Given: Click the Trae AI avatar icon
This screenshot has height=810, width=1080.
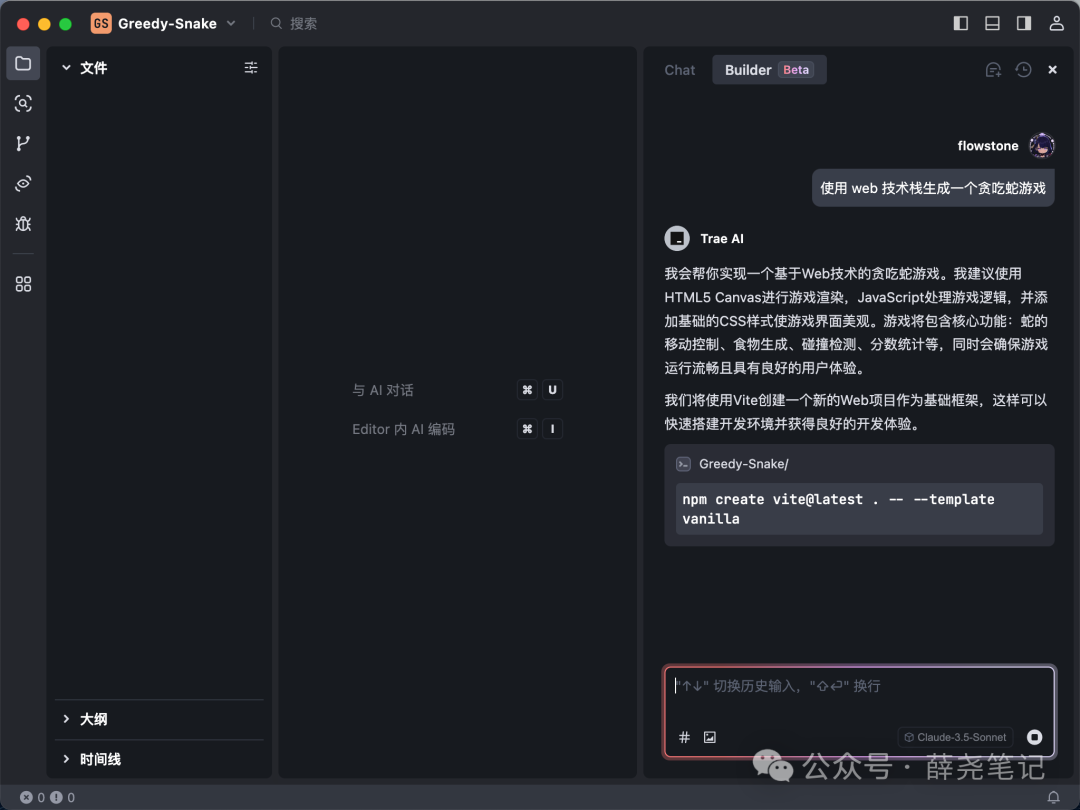Looking at the screenshot, I should (x=677, y=238).
